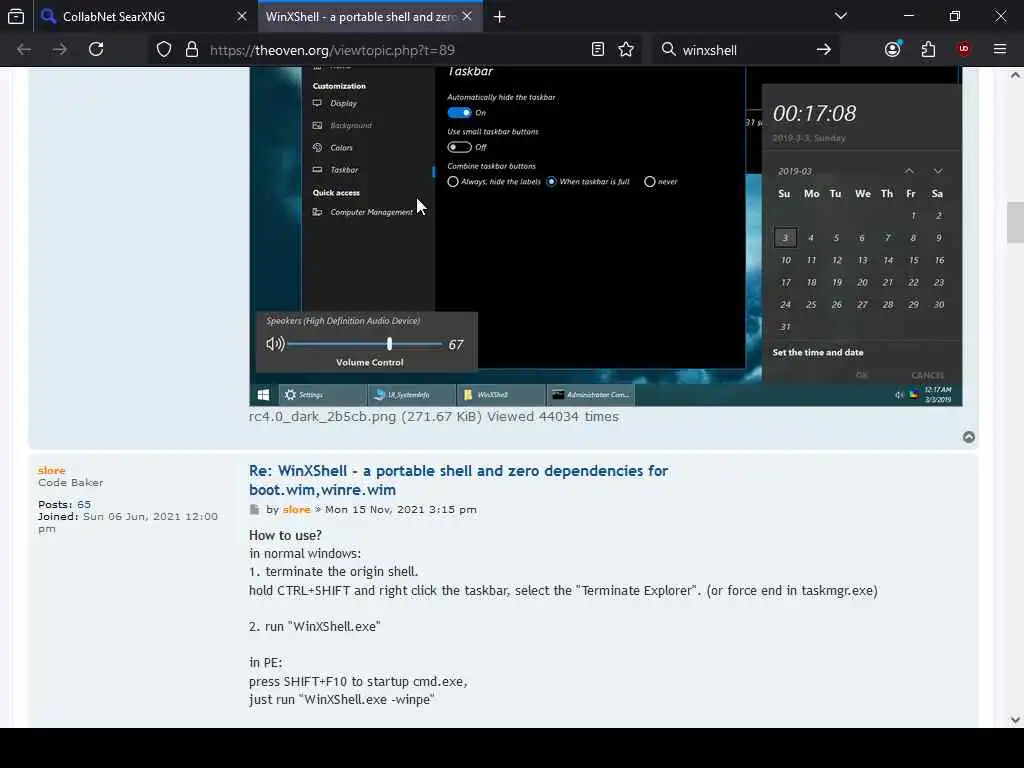1024x768 pixels.
Task: Open uBlock Origin extension icon
Action: (963, 49)
